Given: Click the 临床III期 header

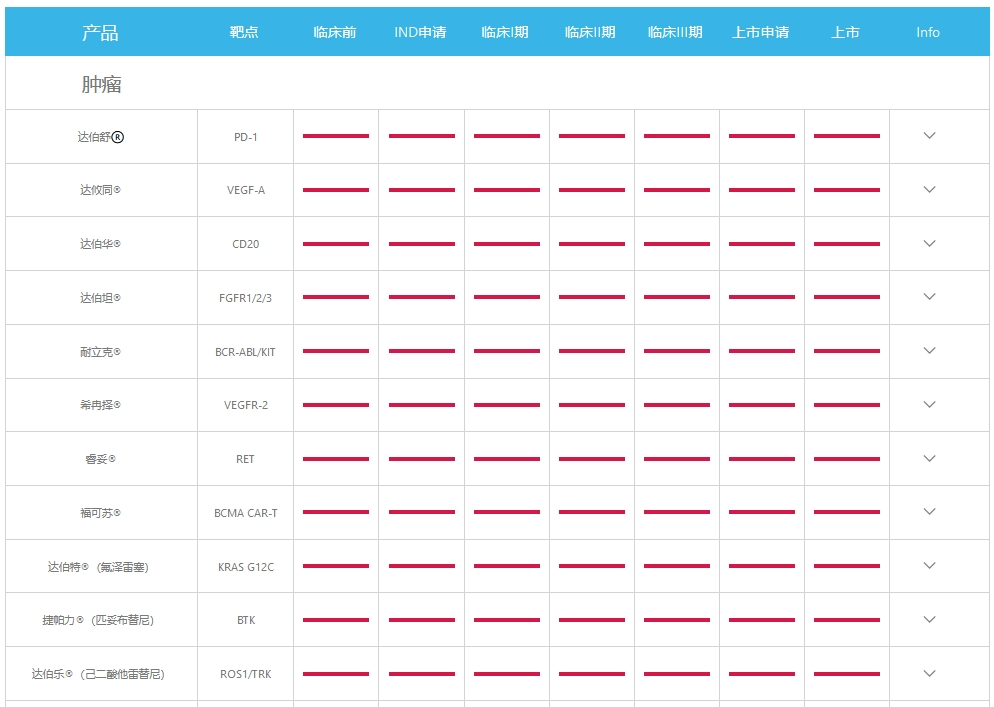Looking at the screenshot, I should pos(675,33).
